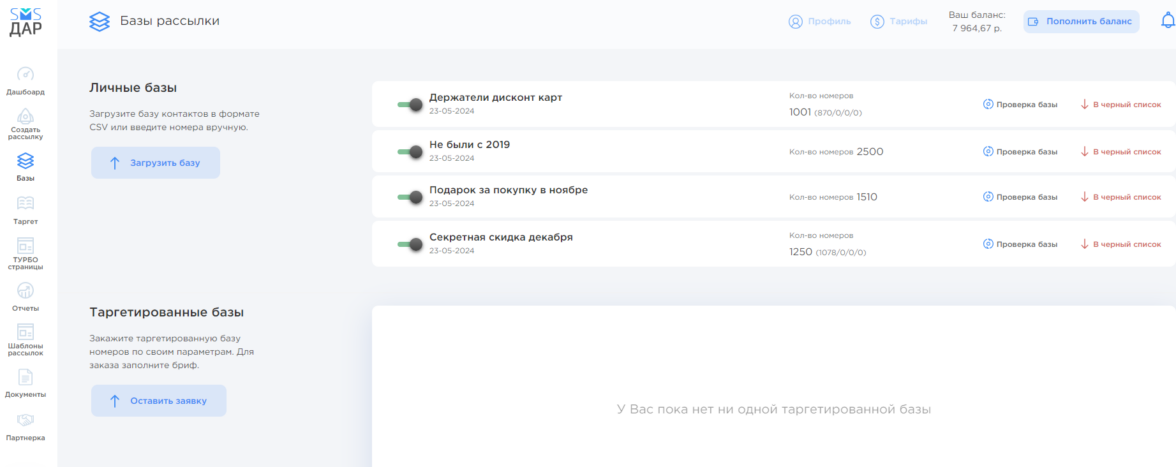Click the Создать рассылку rocket icon
Viewport: 1176px width, 467px height.
coord(25,115)
